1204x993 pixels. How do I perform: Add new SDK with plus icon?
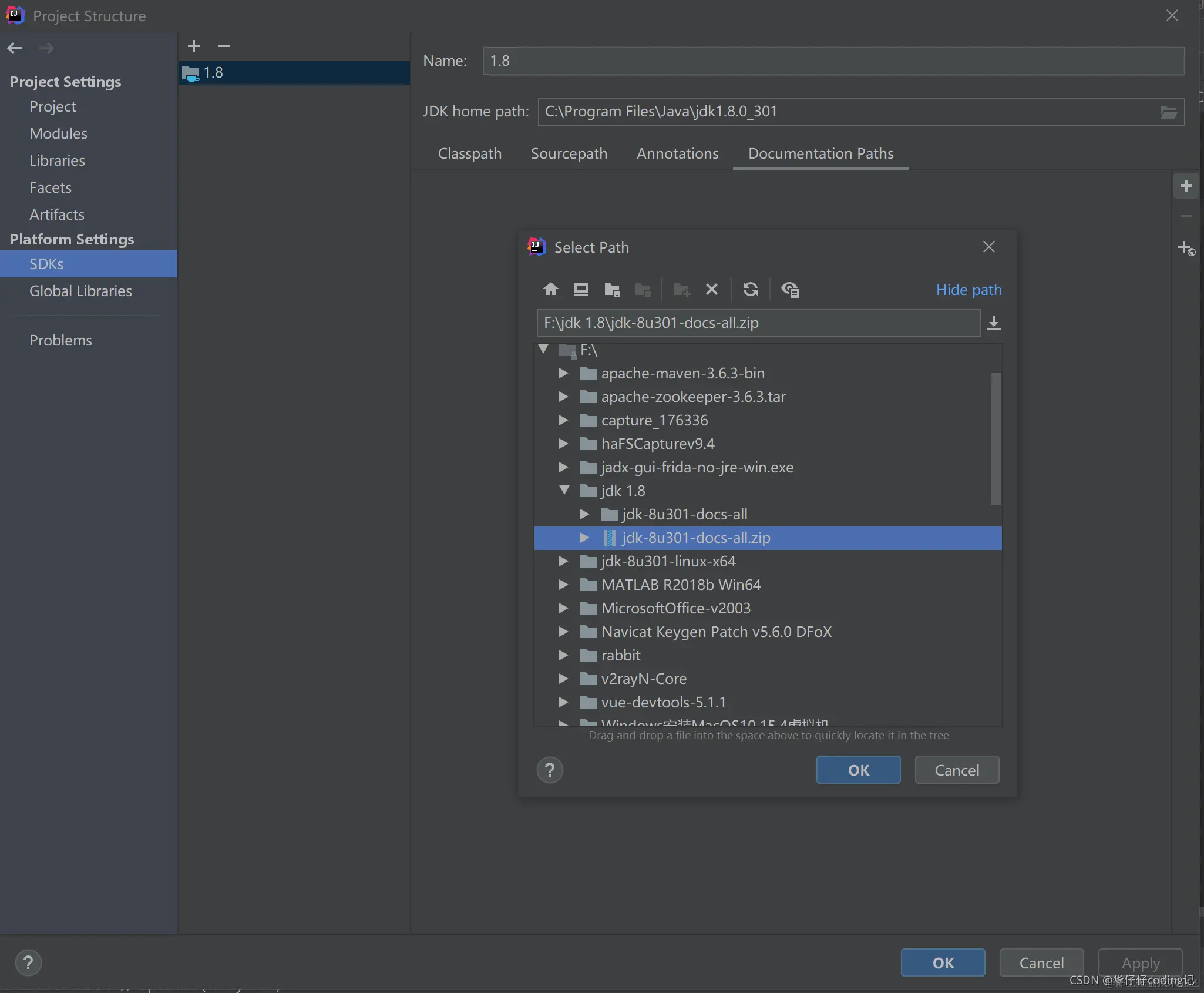pos(194,46)
